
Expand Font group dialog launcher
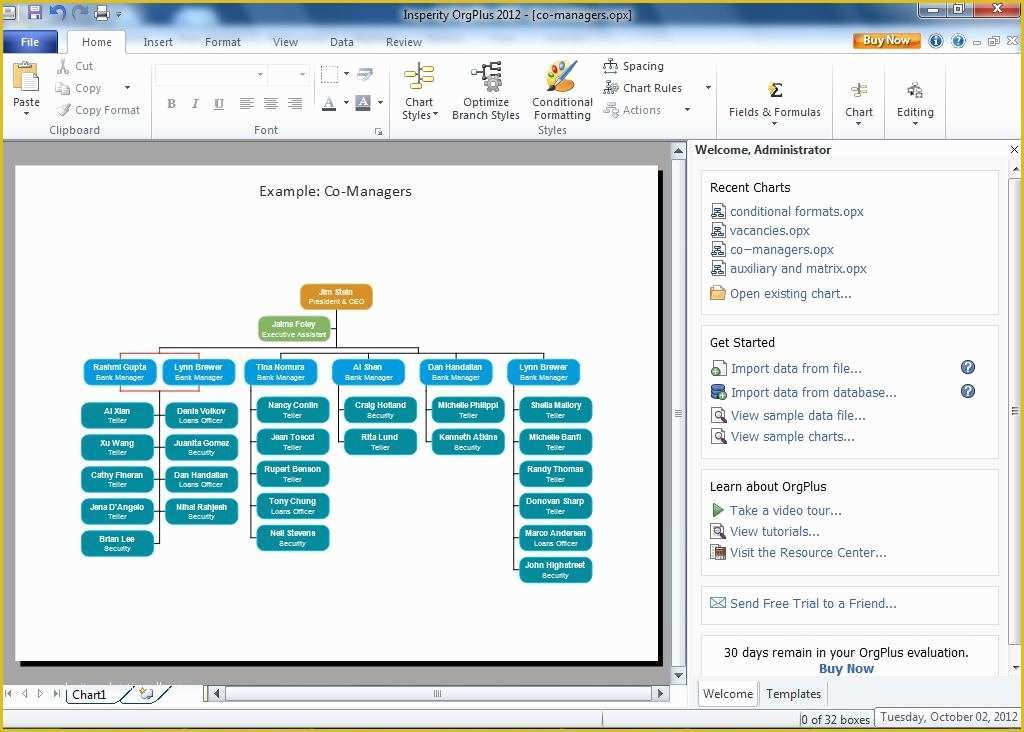click(378, 131)
